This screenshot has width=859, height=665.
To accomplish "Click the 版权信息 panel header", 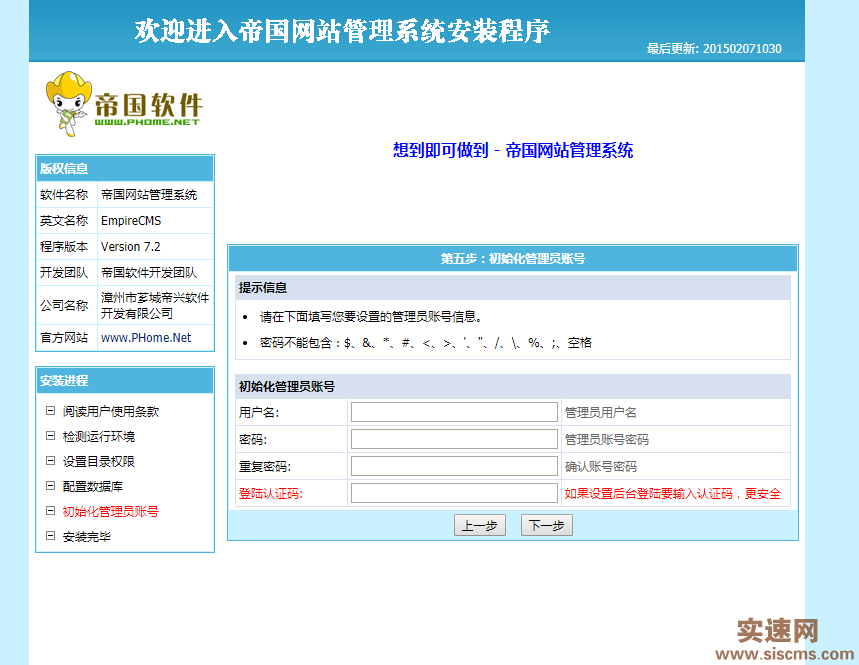I will coord(125,169).
